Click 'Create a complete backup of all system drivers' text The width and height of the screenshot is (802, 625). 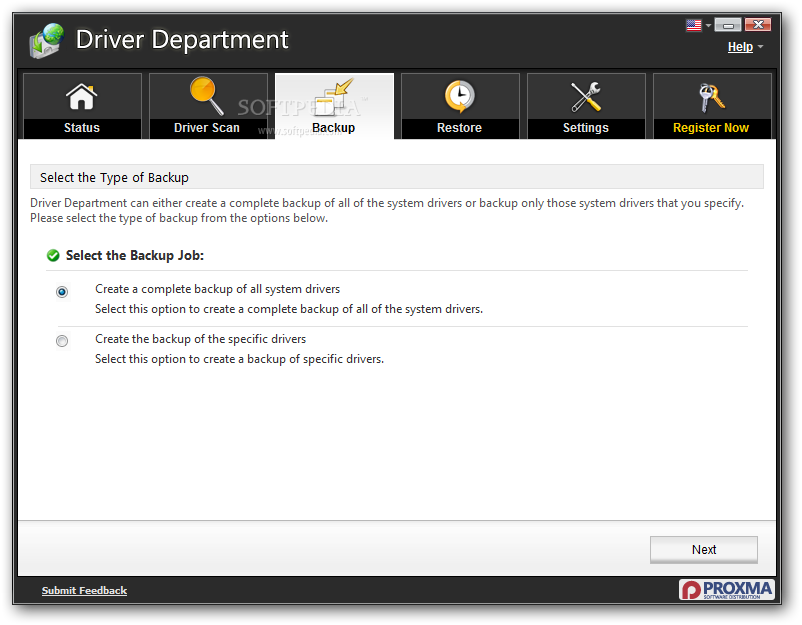(x=217, y=289)
